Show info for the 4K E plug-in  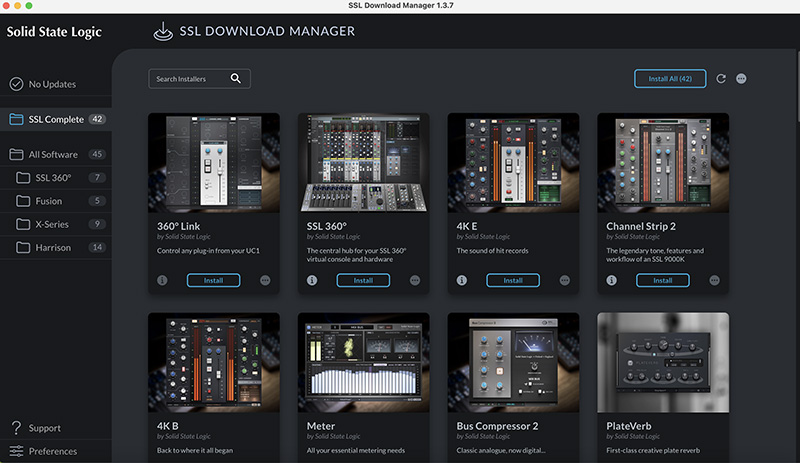coord(462,281)
